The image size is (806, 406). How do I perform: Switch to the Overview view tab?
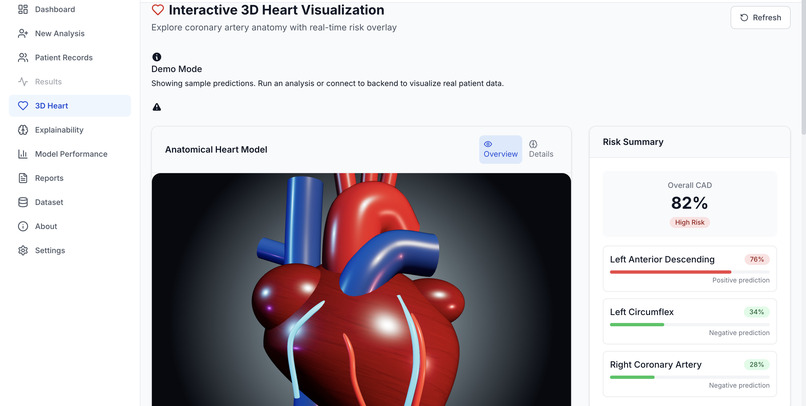coord(501,150)
